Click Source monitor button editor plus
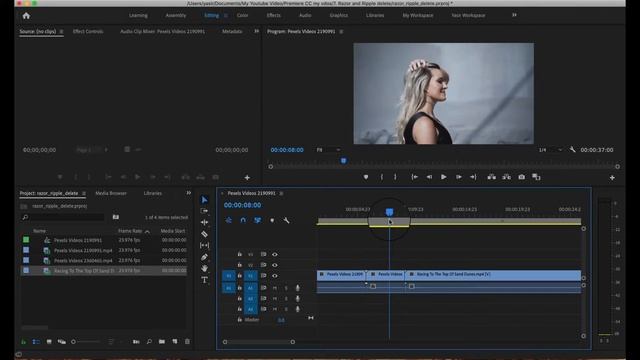The height and width of the screenshot is (360, 640). coord(247,178)
